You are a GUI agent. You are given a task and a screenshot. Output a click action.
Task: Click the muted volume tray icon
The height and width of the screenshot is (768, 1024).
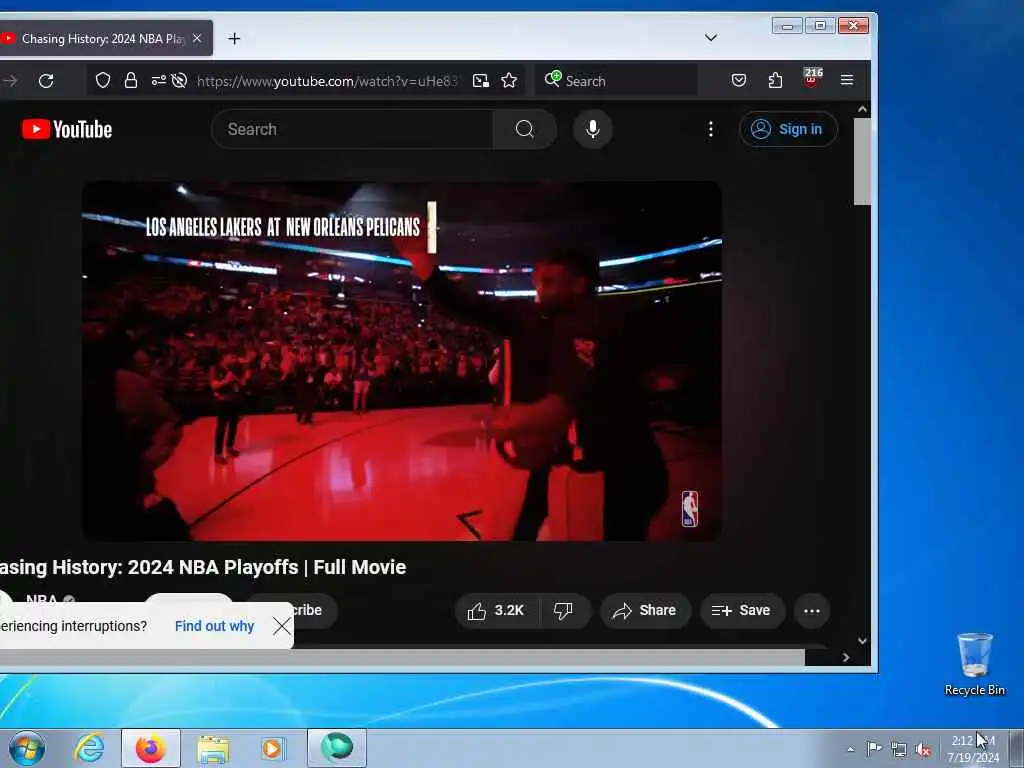click(923, 750)
